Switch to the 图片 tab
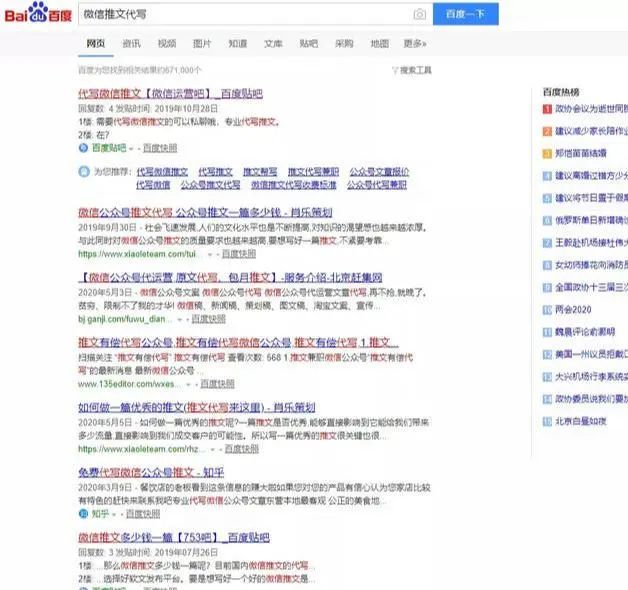 (x=202, y=44)
